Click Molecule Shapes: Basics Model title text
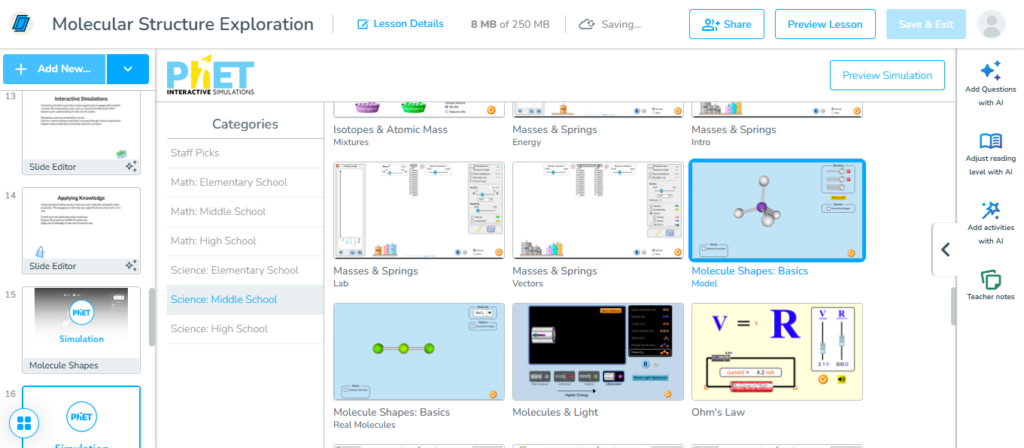 coord(750,271)
